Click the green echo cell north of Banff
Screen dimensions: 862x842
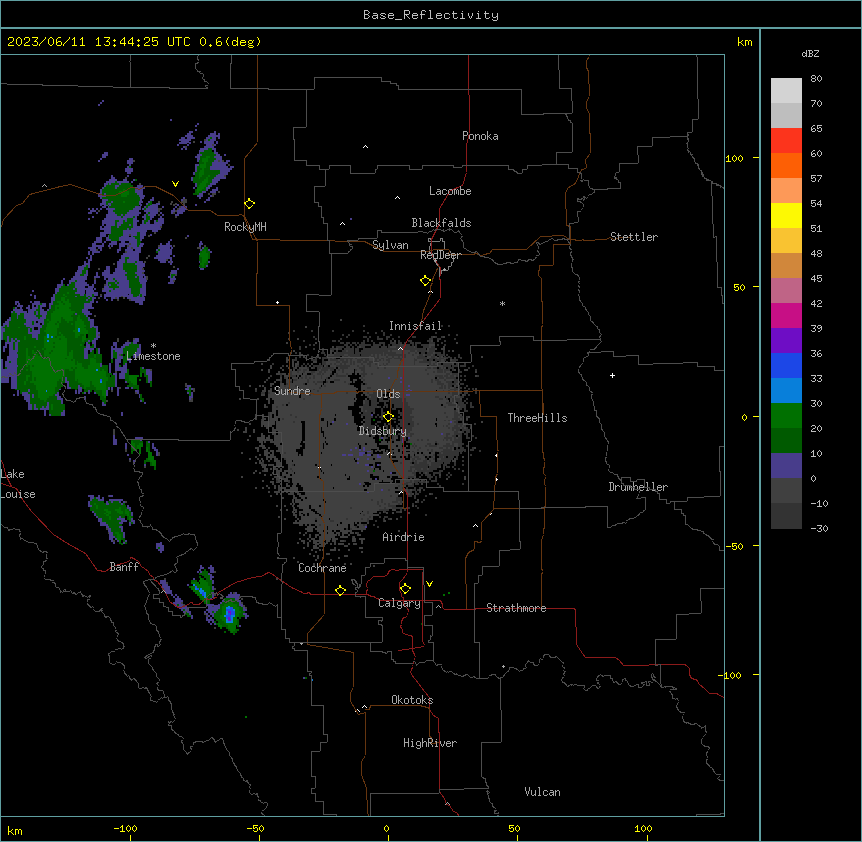pyautogui.click(x=112, y=517)
